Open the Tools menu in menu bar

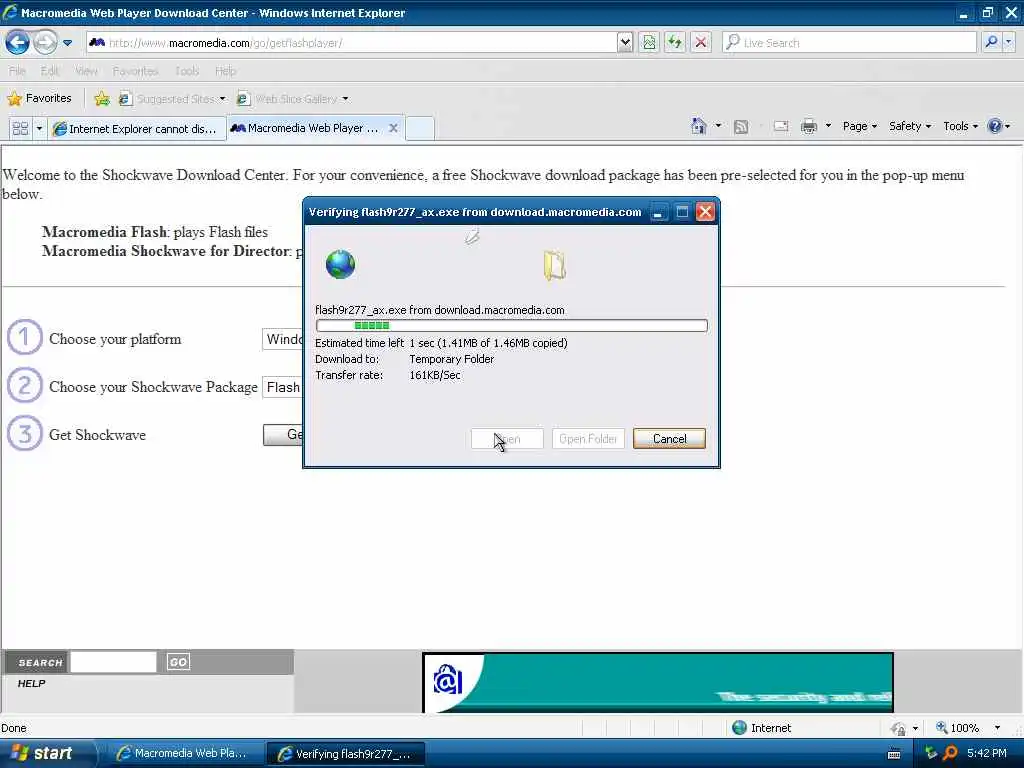click(x=187, y=71)
